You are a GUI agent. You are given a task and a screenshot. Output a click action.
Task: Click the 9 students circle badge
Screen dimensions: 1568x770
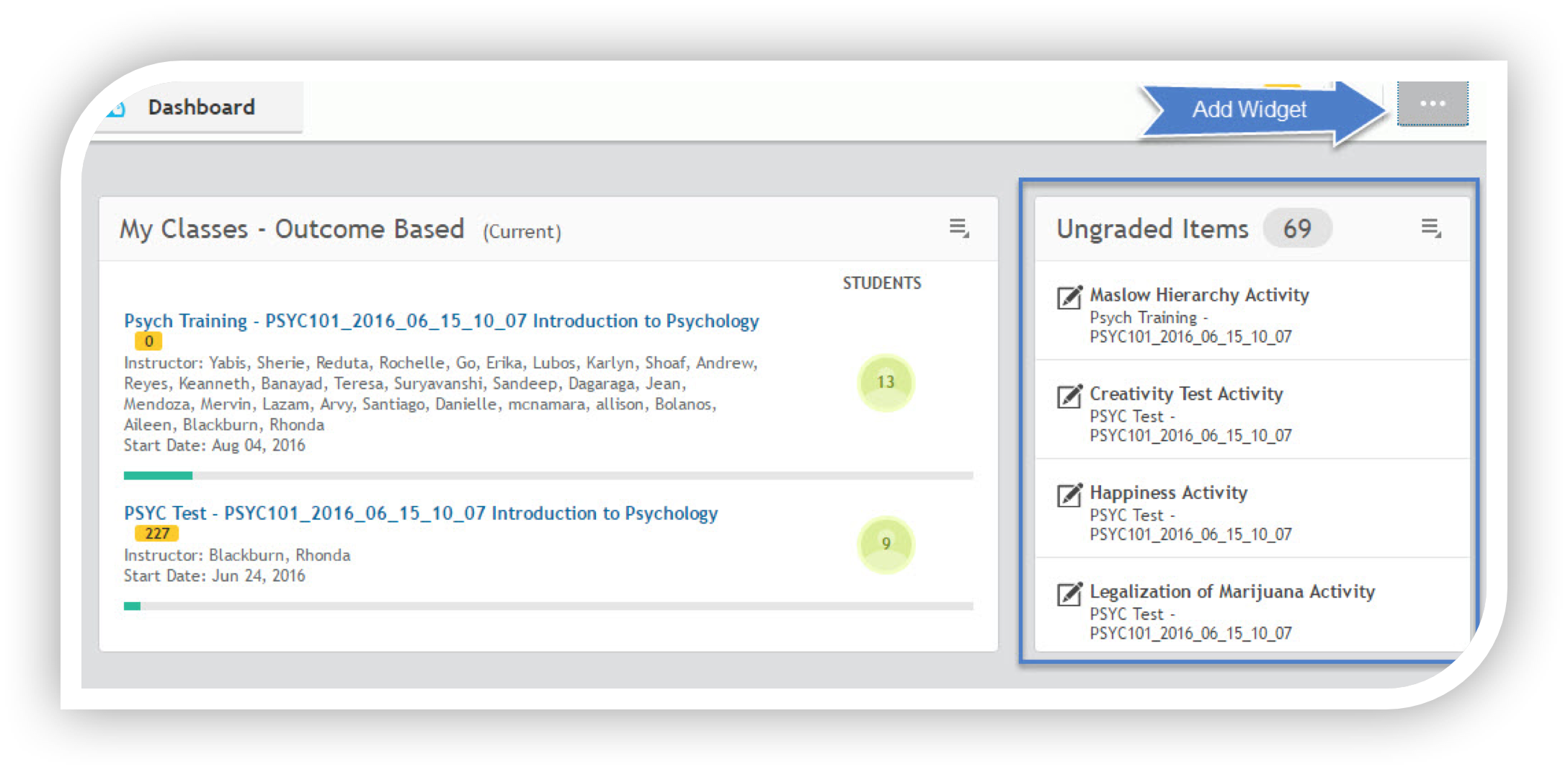886,544
